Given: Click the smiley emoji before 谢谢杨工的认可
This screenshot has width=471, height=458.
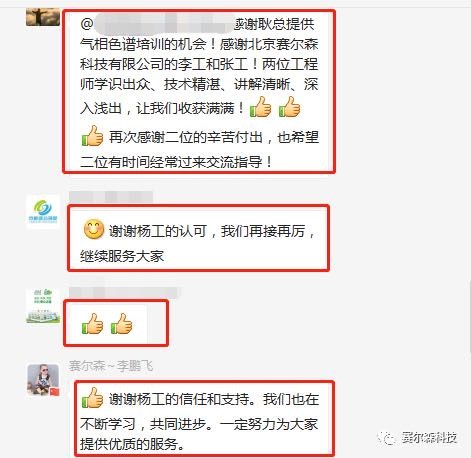Looking at the screenshot, I should 93,229.
